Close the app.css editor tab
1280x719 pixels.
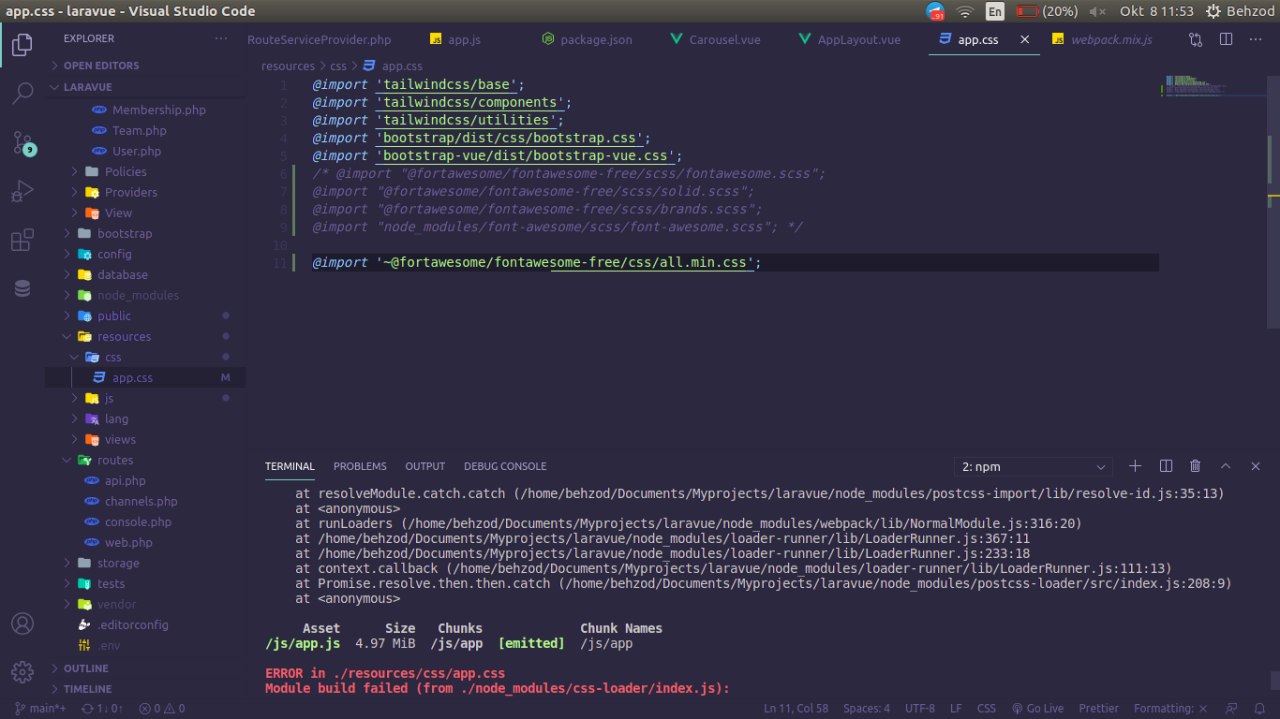1024,40
